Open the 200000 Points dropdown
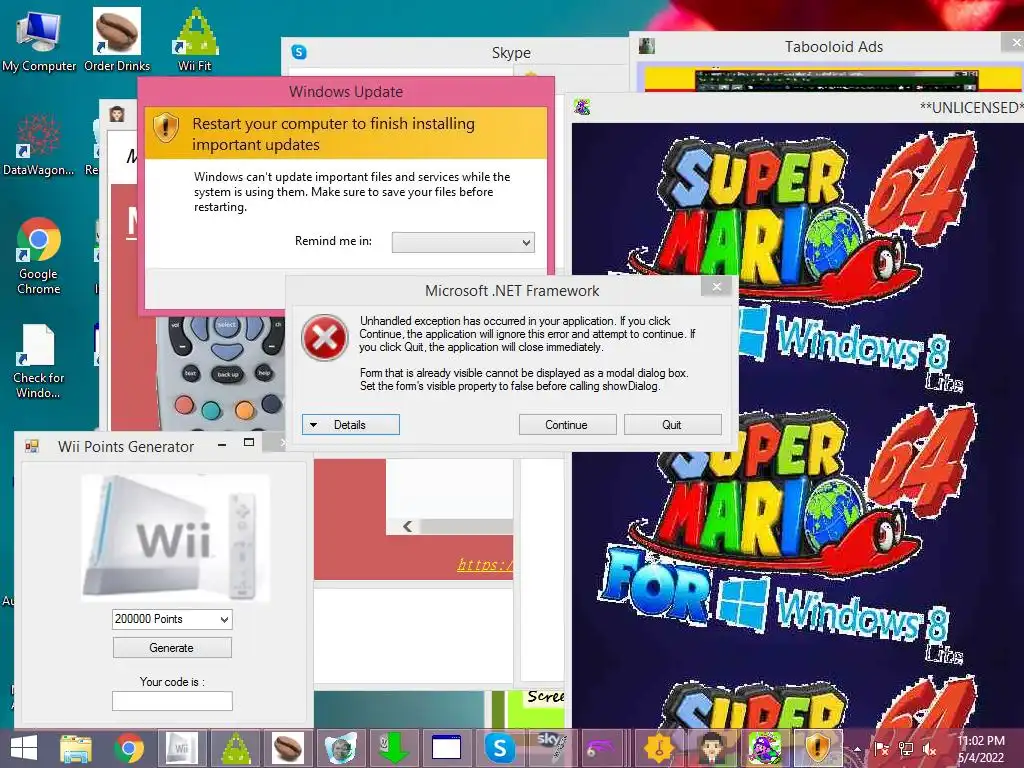 pyautogui.click(x=172, y=619)
